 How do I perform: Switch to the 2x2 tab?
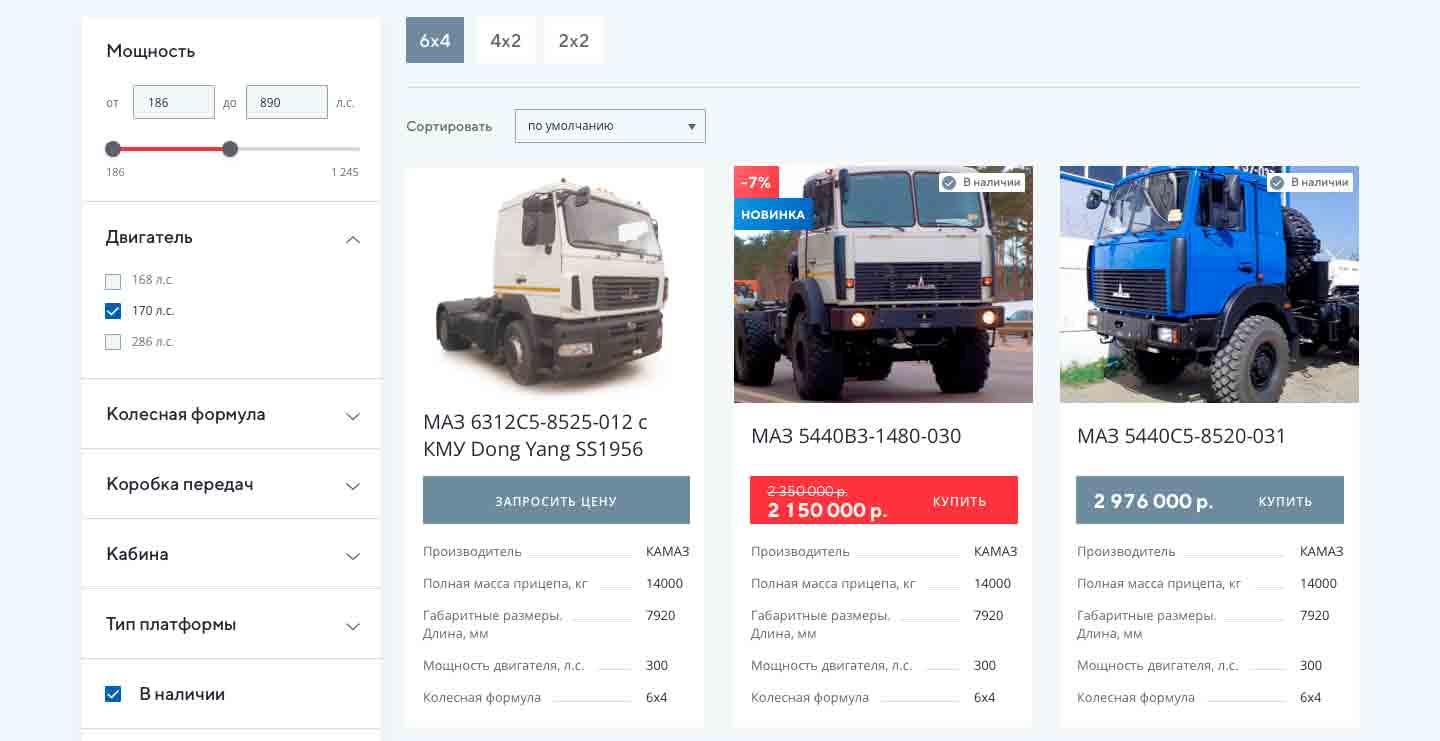[574, 41]
